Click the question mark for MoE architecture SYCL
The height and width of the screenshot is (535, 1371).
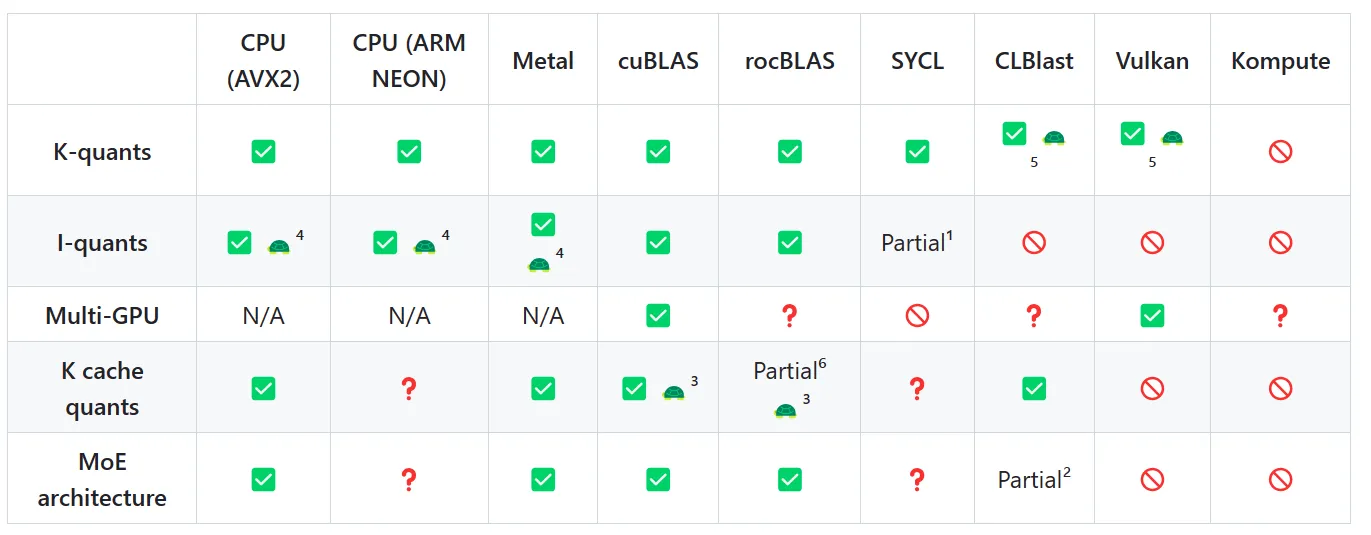coord(917,479)
